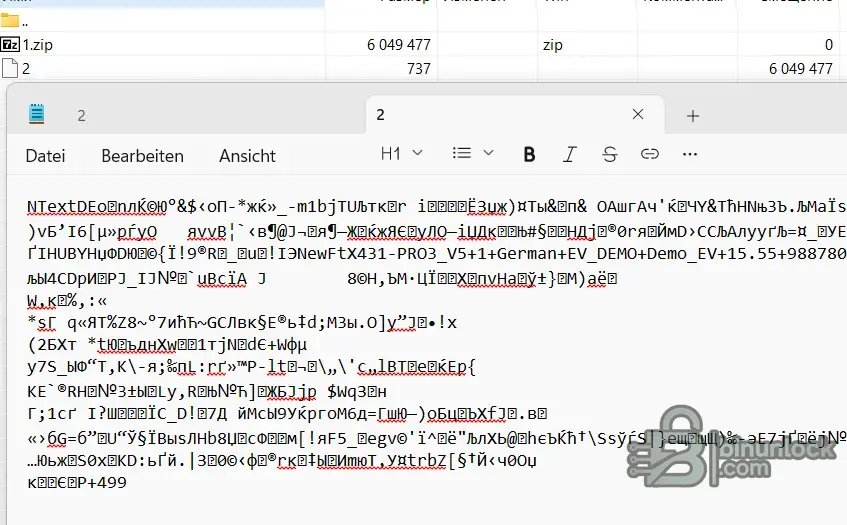Open the Bearbeiten menu
The width and height of the screenshot is (847, 525).
pos(143,156)
